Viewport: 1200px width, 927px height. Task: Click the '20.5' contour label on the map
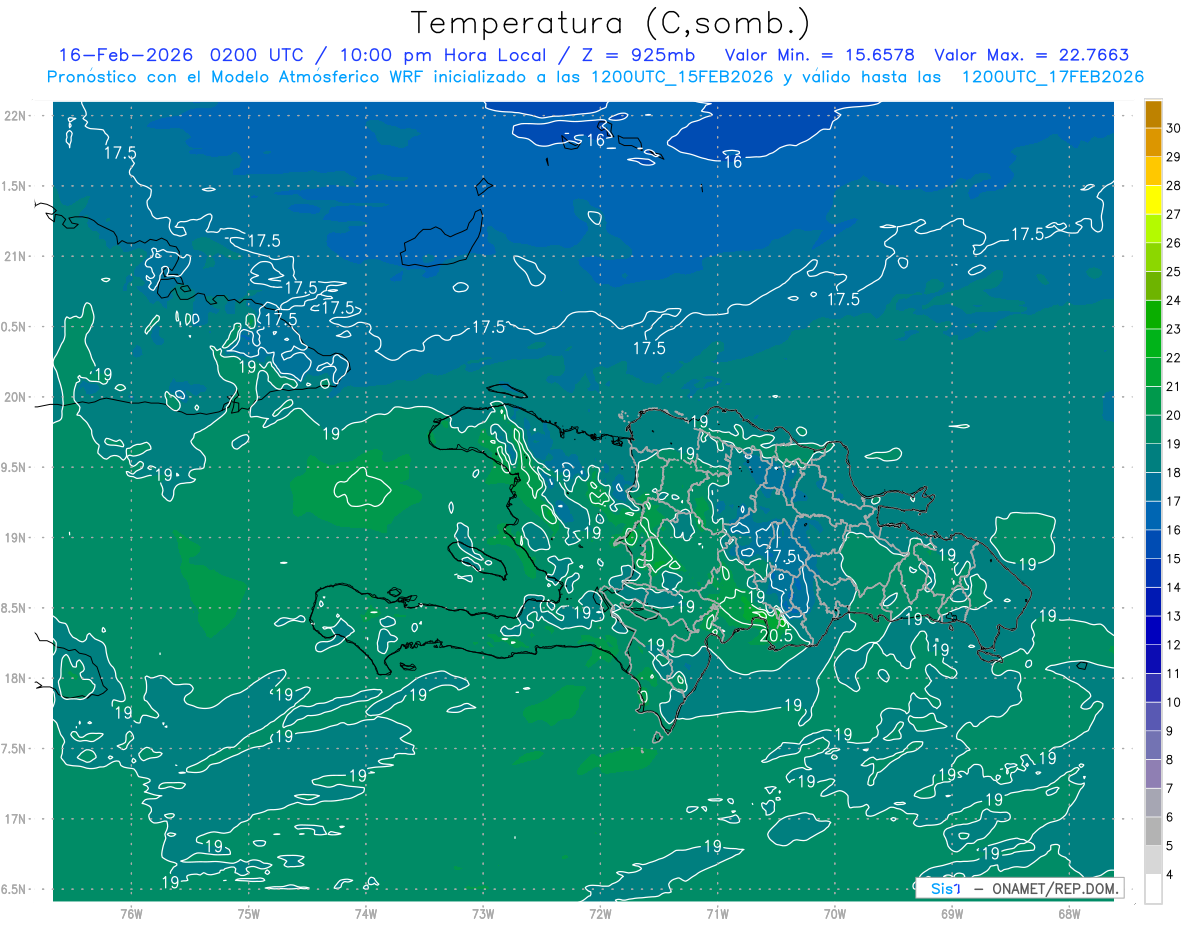click(x=776, y=635)
